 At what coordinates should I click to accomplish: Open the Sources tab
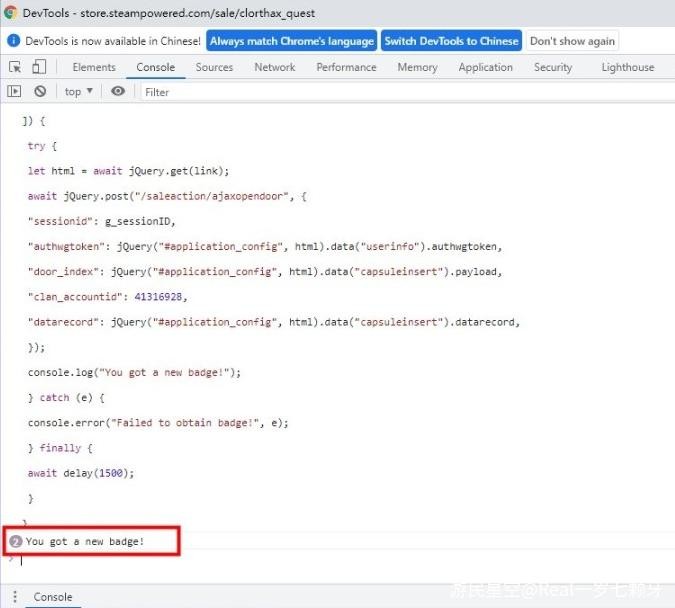(x=214, y=67)
